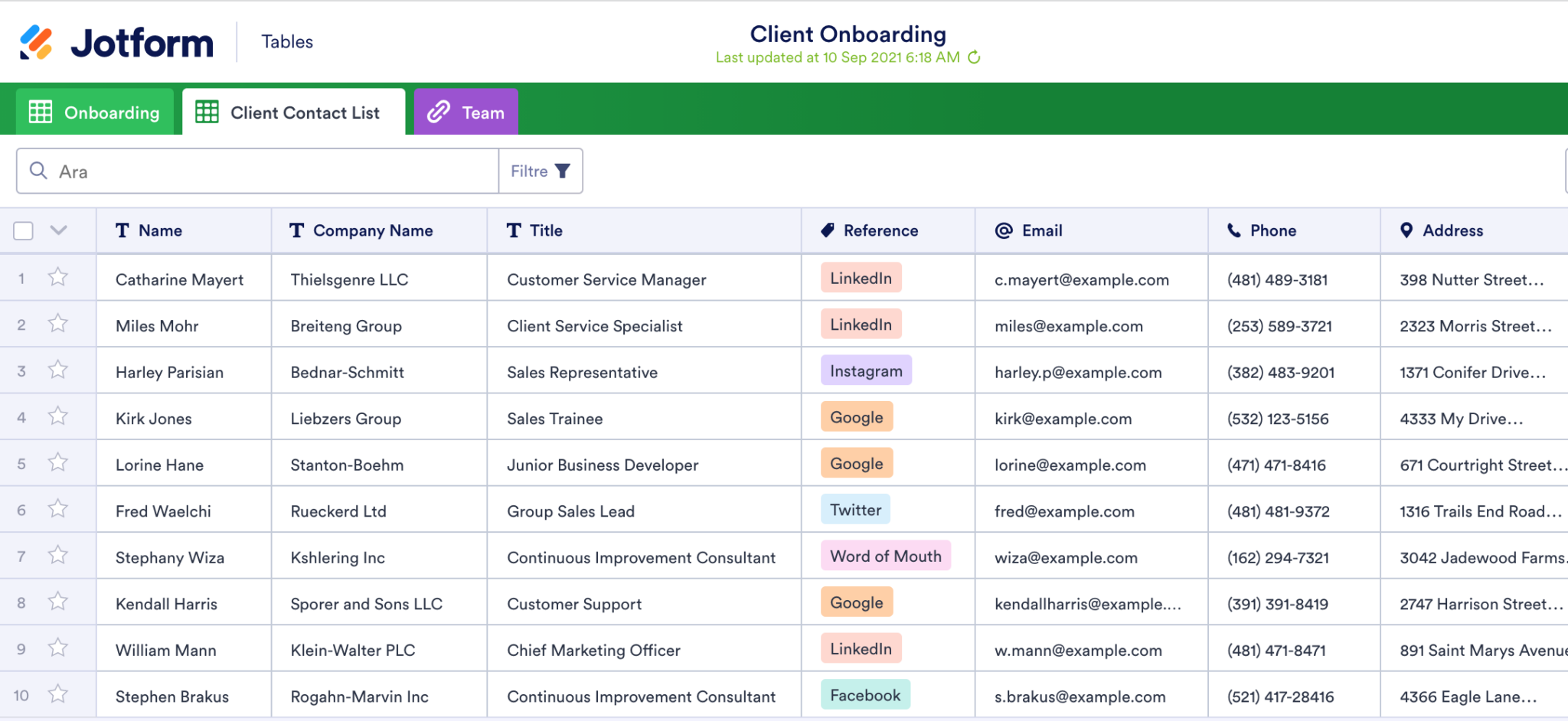Open the chevron dropdown beside the select-all checkbox
Screen dimensions: 1568x721
pyautogui.click(x=59, y=230)
